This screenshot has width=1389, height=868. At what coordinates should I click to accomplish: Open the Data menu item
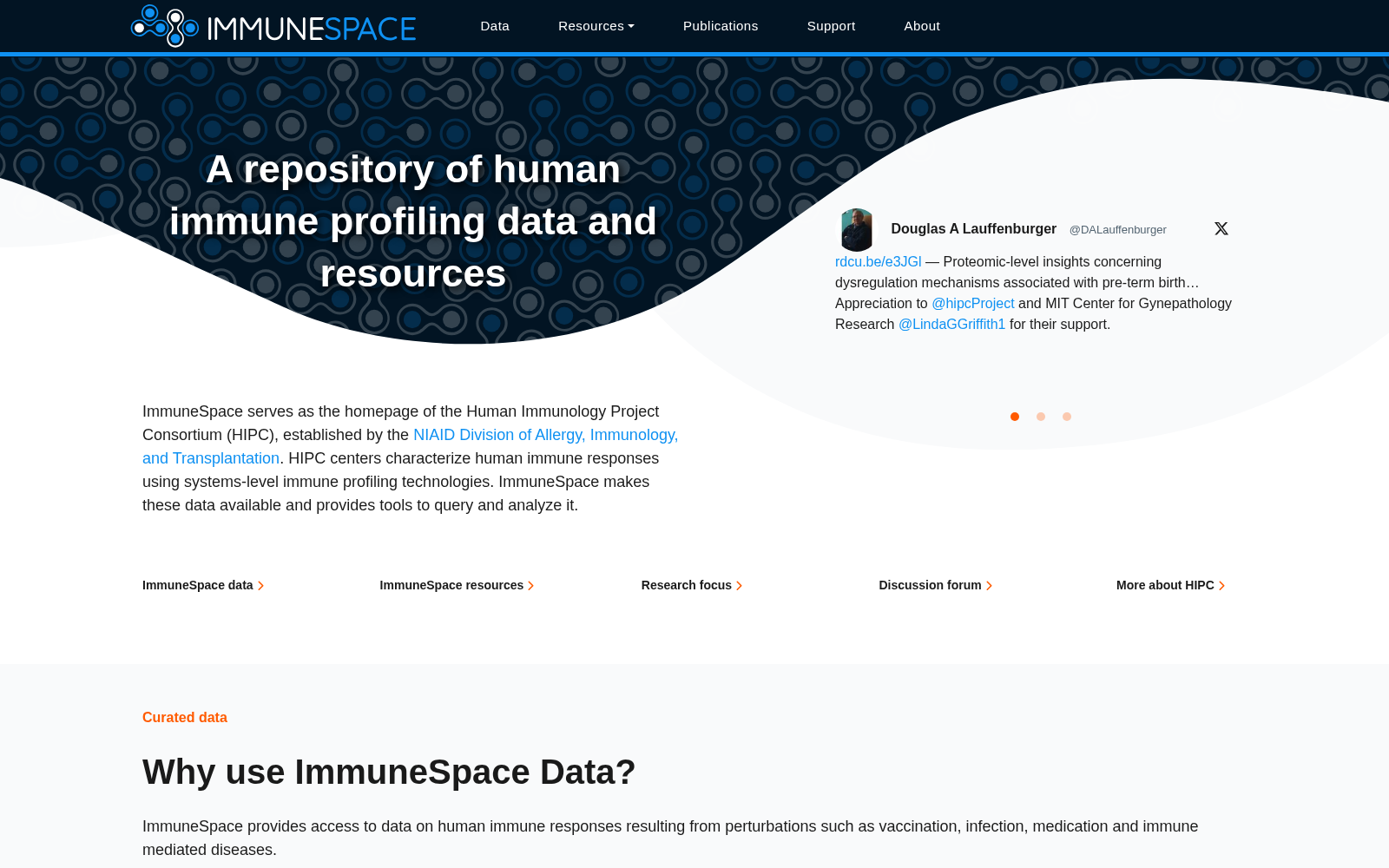(x=495, y=26)
